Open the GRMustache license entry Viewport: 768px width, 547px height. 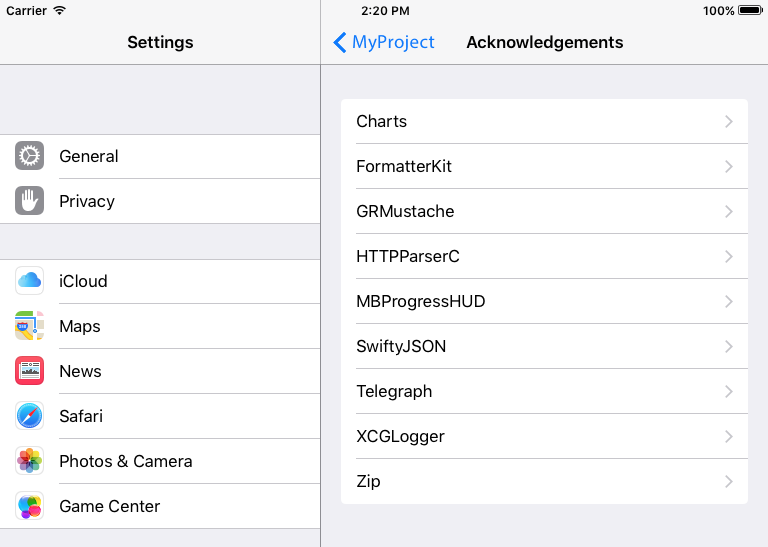point(405,211)
